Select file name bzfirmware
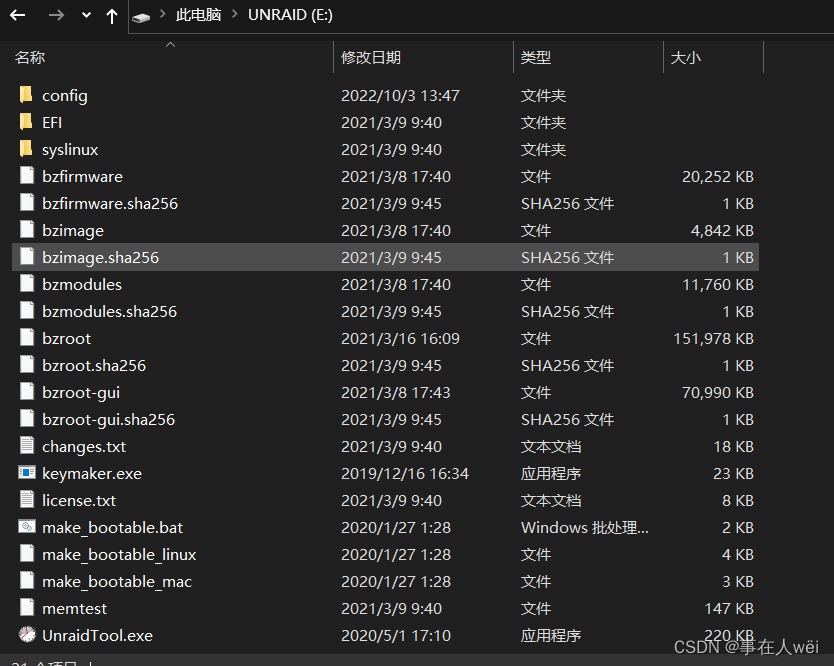This screenshot has width=834, height=666. click(82, 177)
